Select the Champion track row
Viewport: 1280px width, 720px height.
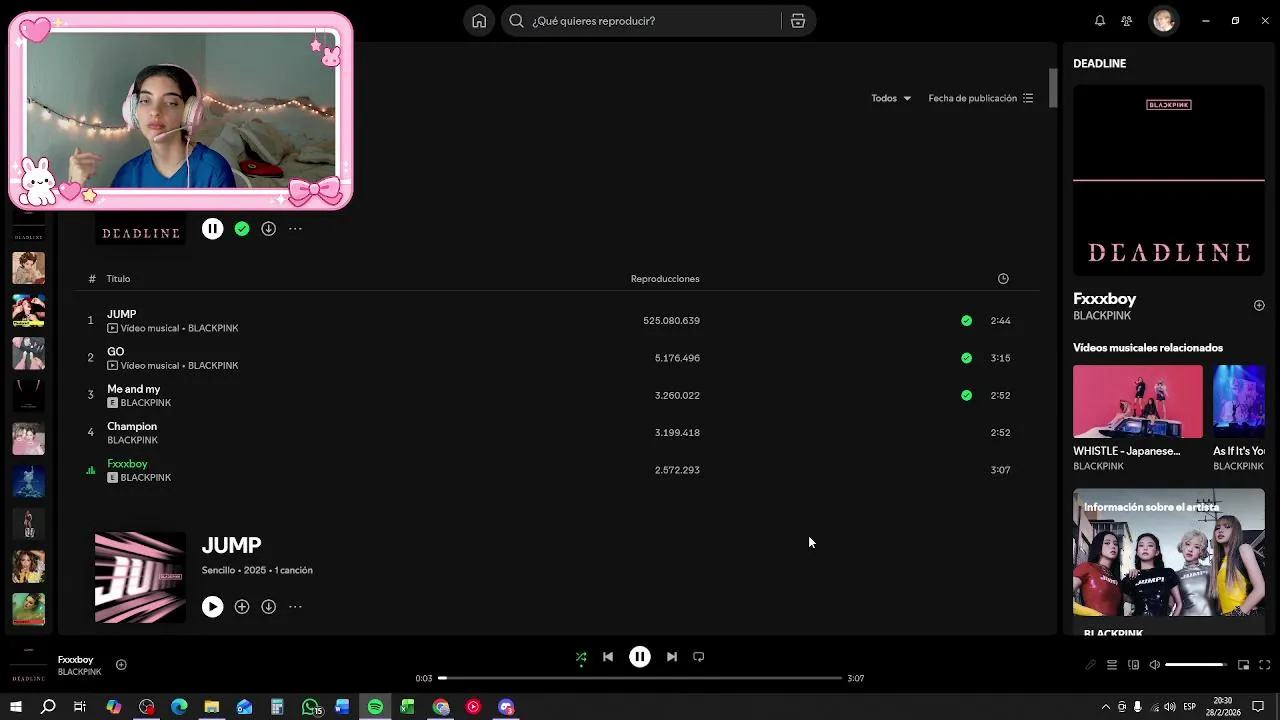(557, 433)
